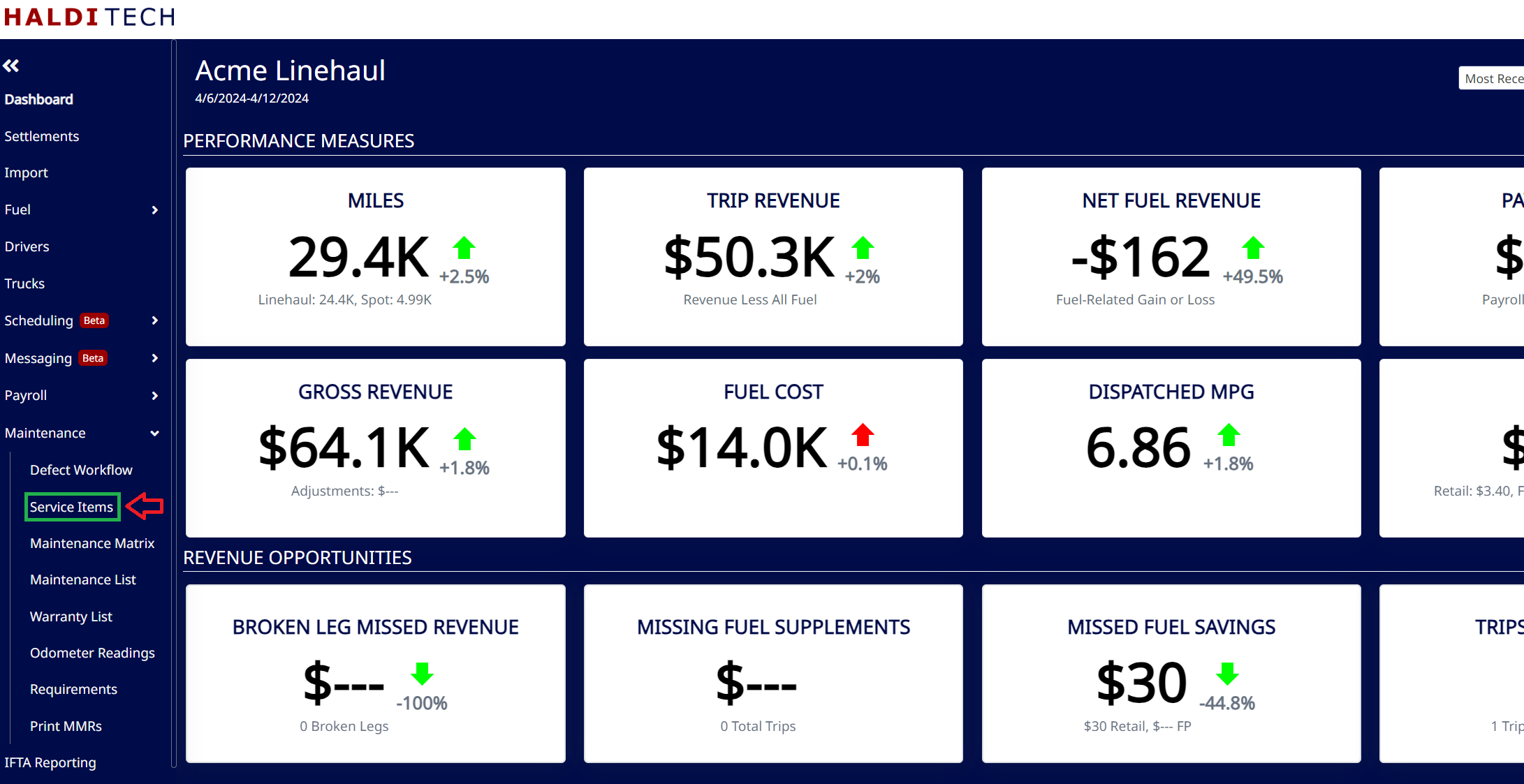Open Requirements under Maintenance
This screenshot has height=784, width=1524.
73,689
